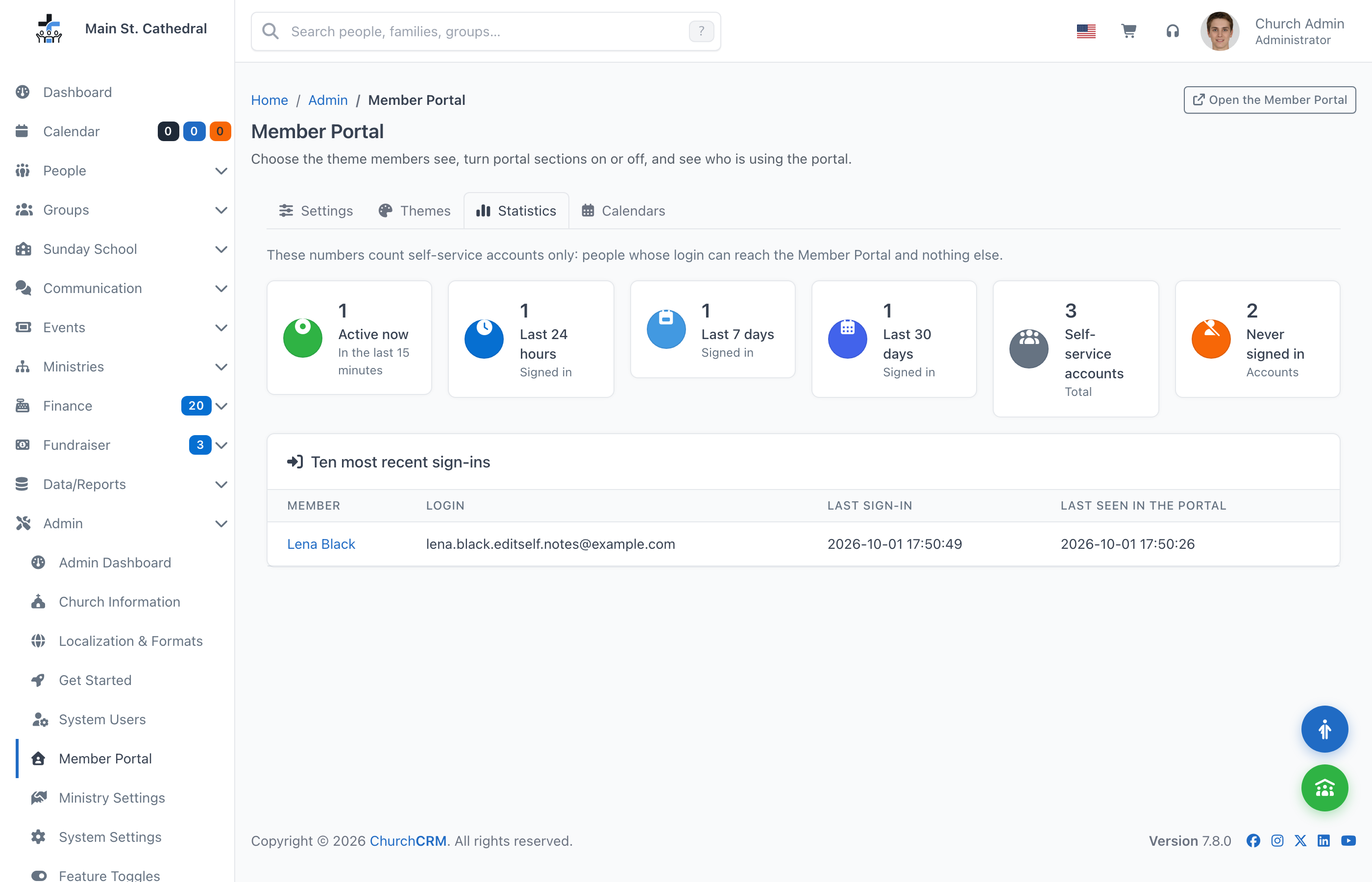Click the Main St. Cathedral logo

tap(49, 28)
